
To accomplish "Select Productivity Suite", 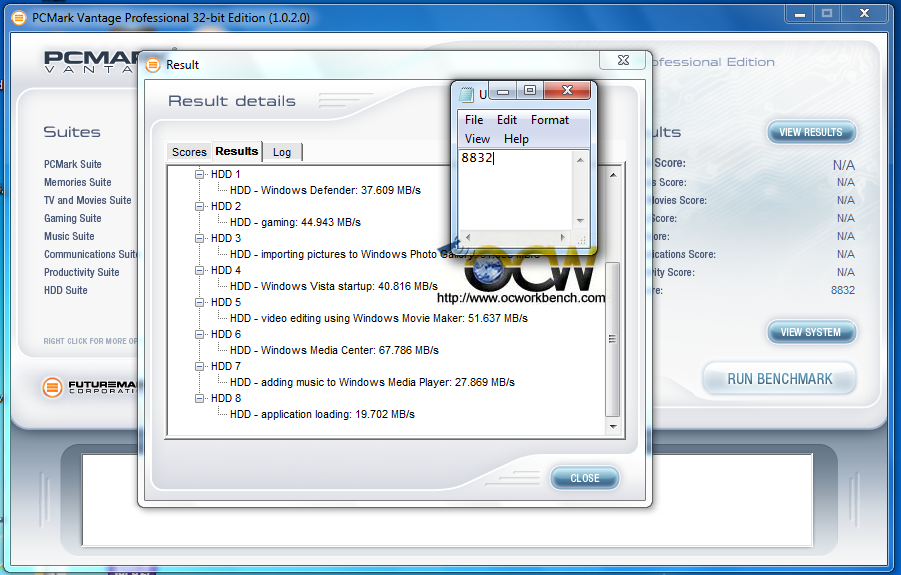I will pos(82,272).
